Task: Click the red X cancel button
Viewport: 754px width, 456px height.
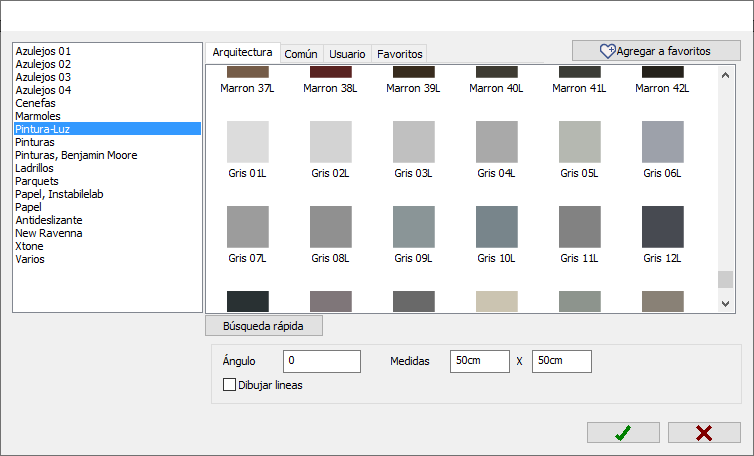Action: point(704,432)
